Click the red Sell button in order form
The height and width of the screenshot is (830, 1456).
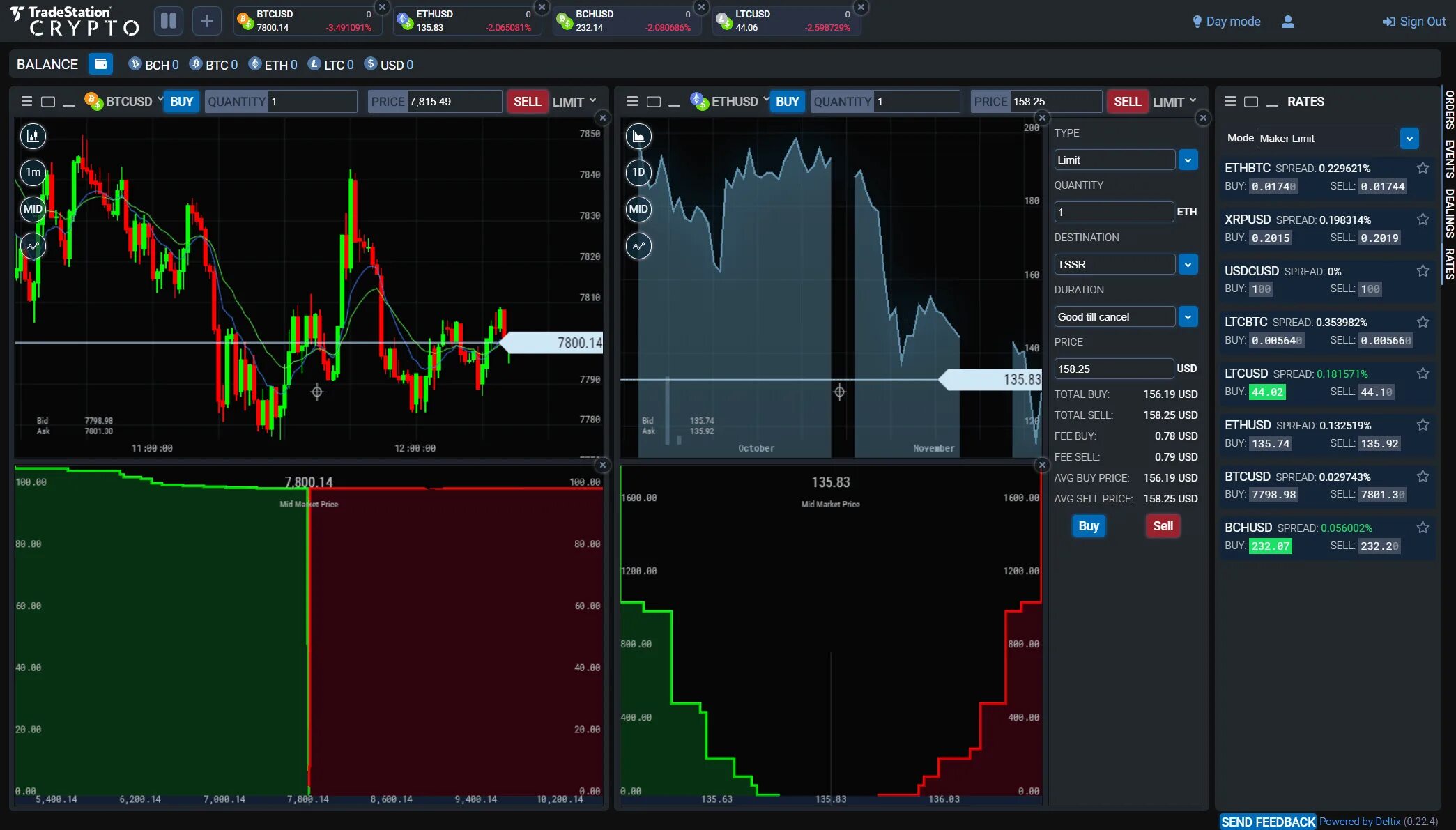pyautogui.click(x=1163, y=526)
